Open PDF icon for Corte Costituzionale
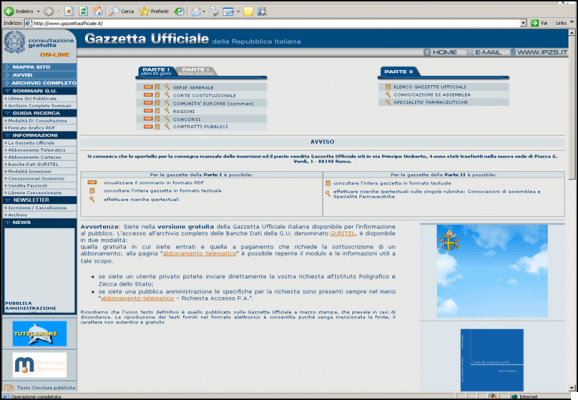The image size is (578, 400). [148, 95]
